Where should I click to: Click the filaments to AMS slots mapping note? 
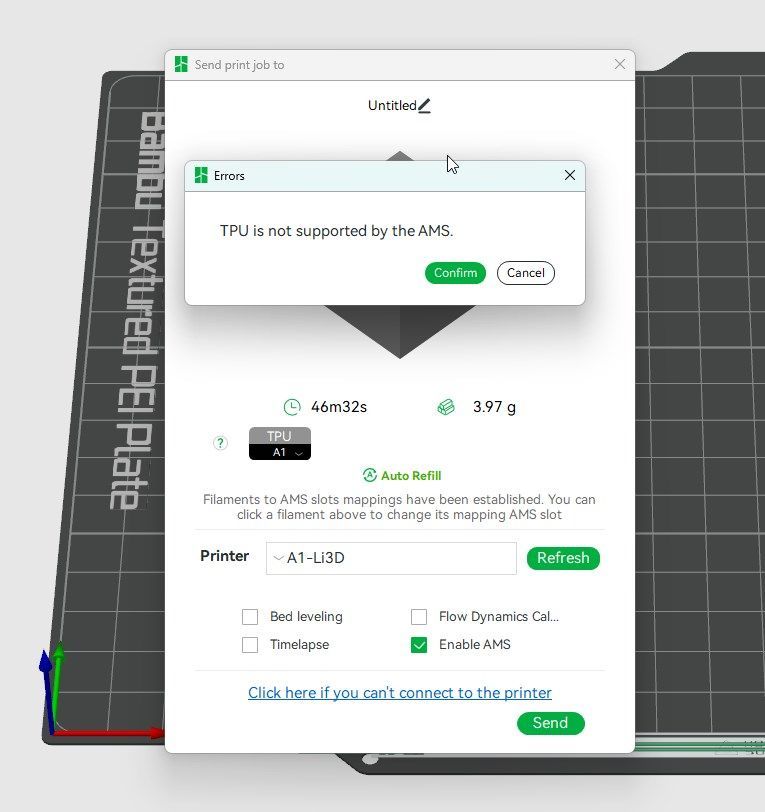(399, 507)
